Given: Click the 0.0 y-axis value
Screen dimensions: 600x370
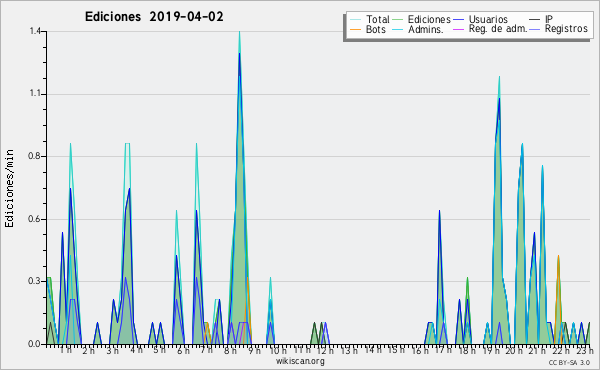Looking at the screenshot, I should [x=35, y=344].
